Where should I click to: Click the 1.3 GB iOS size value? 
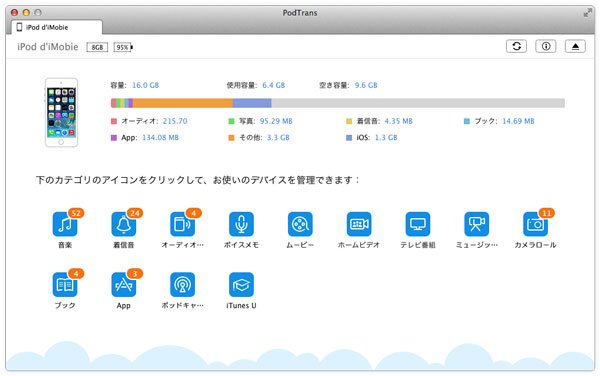[386, 138]
